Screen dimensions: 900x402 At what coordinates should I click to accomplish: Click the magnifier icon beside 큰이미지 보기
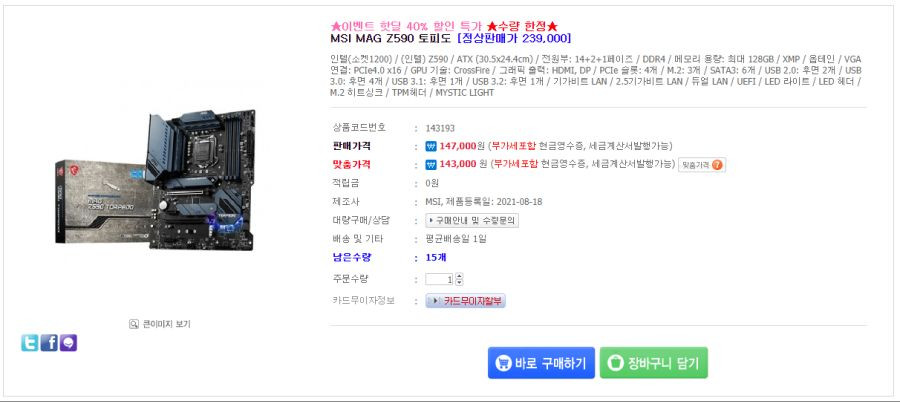click(x=134, y=324)
